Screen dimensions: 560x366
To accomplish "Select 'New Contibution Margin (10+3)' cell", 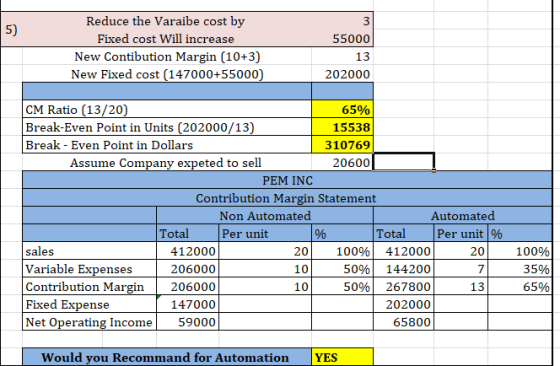I will tap(167, 56).
